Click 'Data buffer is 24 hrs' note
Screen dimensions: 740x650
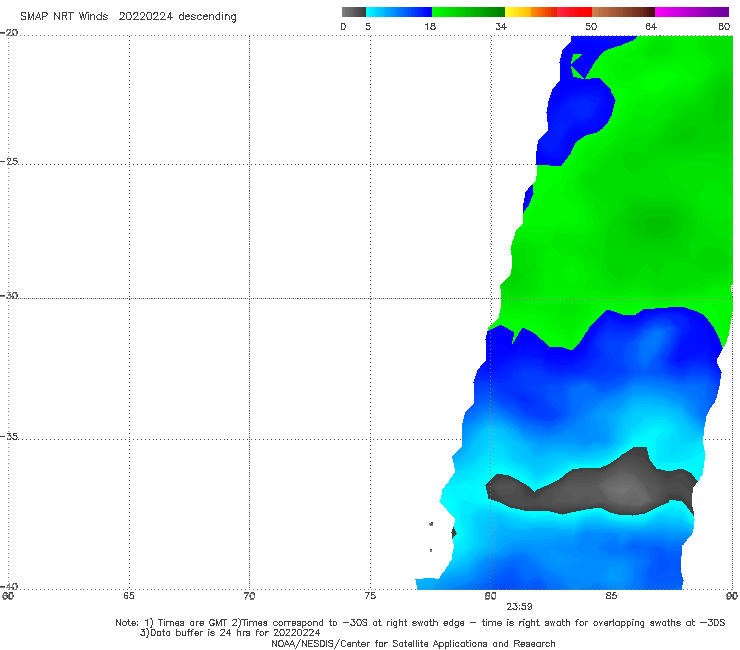pyautogui.click(x=230, y=633)
